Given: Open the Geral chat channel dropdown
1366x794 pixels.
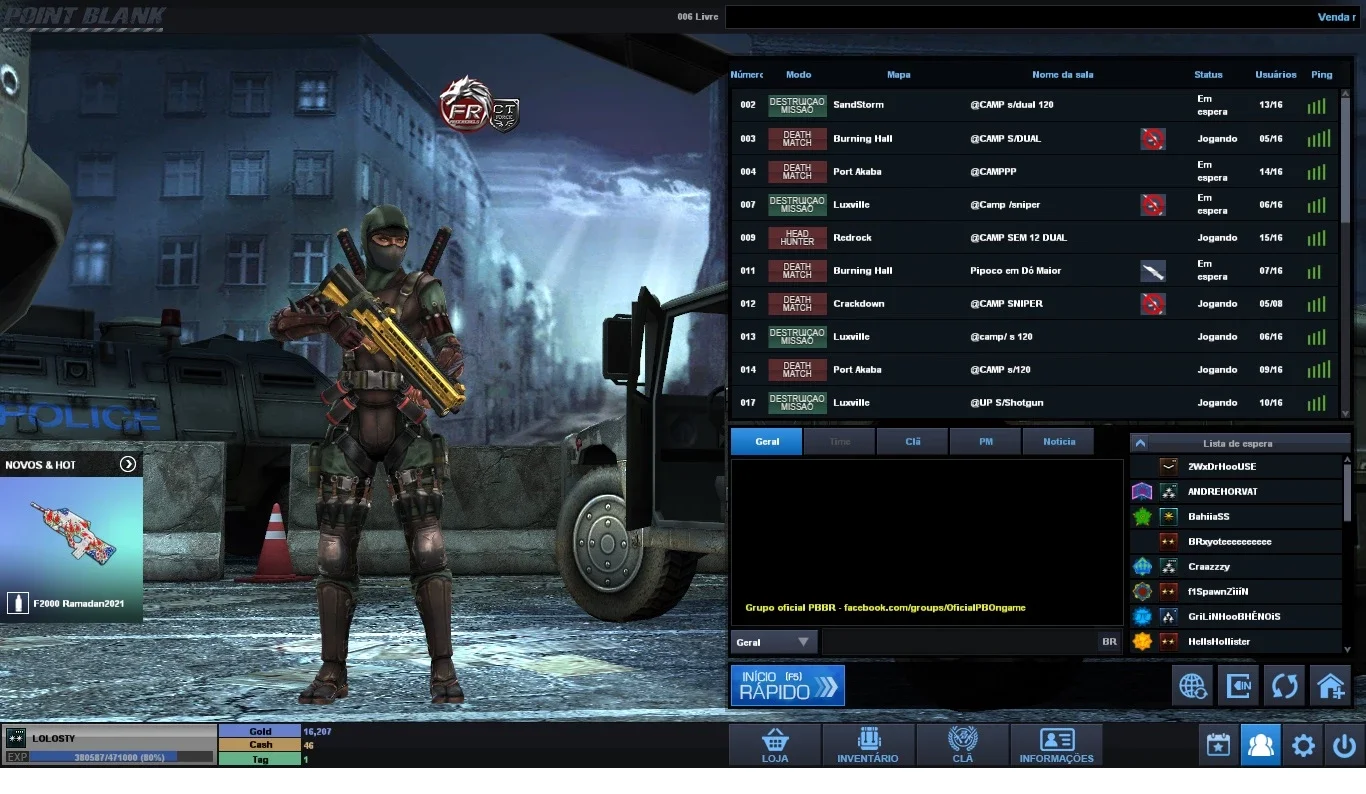Looking at the screenshot, I should [773, 642].
